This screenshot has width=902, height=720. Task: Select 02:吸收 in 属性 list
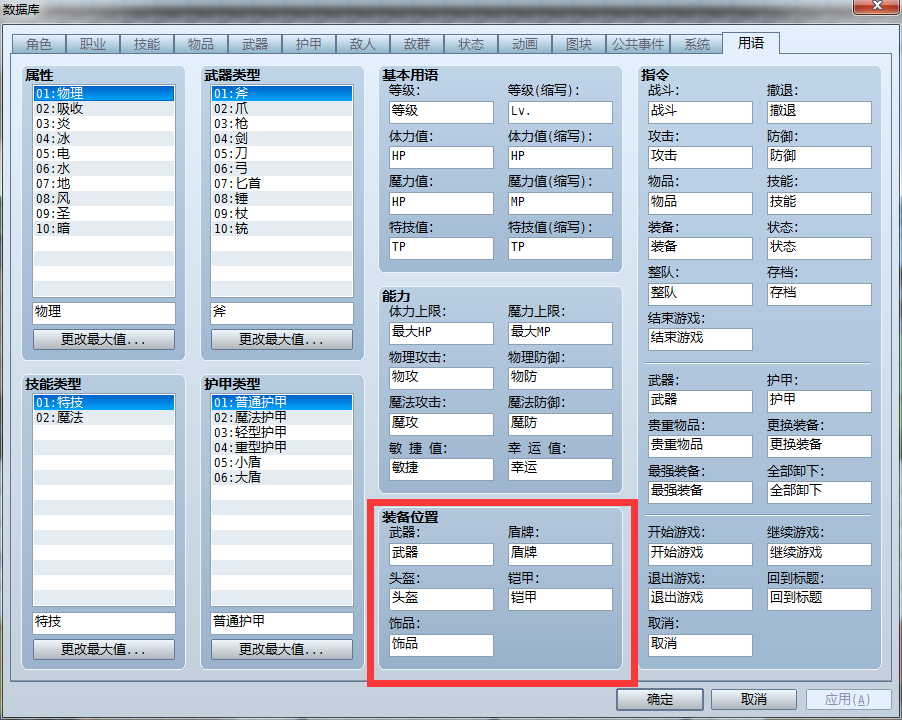(104, 109)
